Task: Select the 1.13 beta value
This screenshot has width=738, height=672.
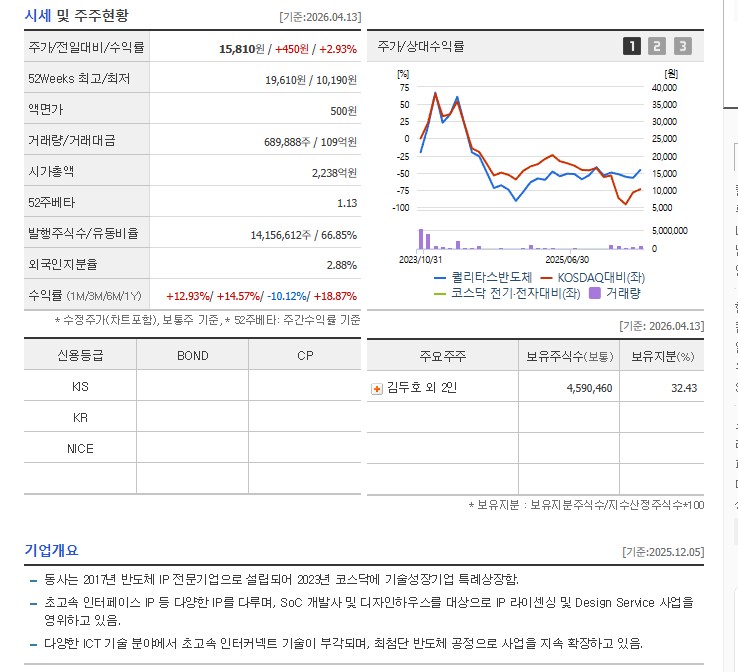Action: click(347, 203)
